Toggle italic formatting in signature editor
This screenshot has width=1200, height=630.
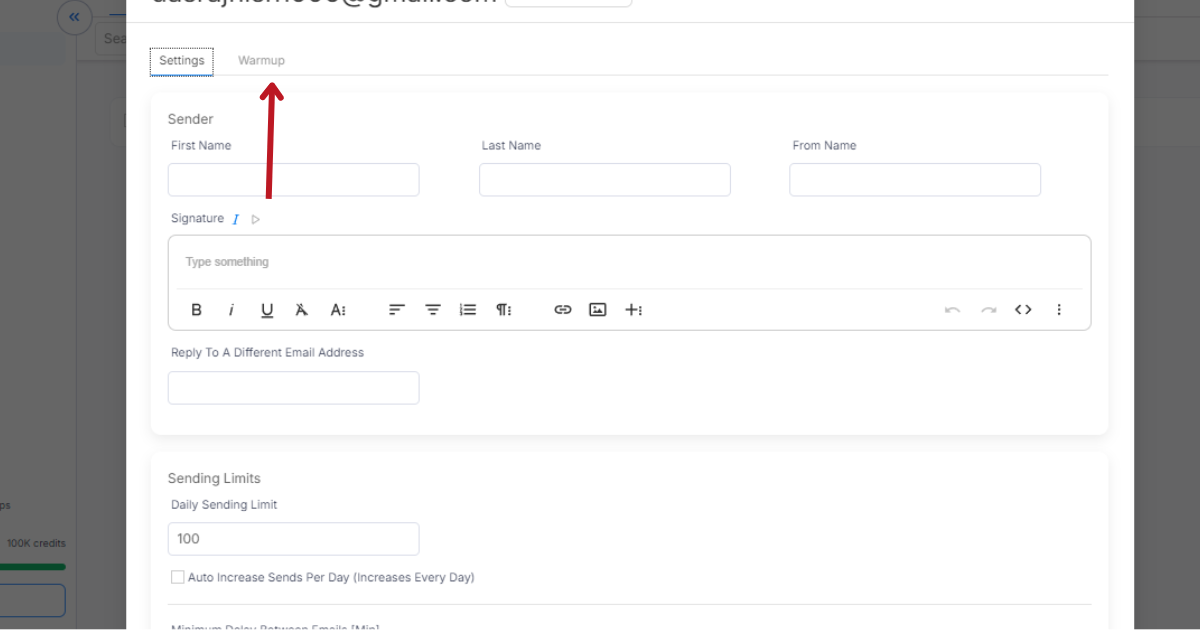[231, 310]
